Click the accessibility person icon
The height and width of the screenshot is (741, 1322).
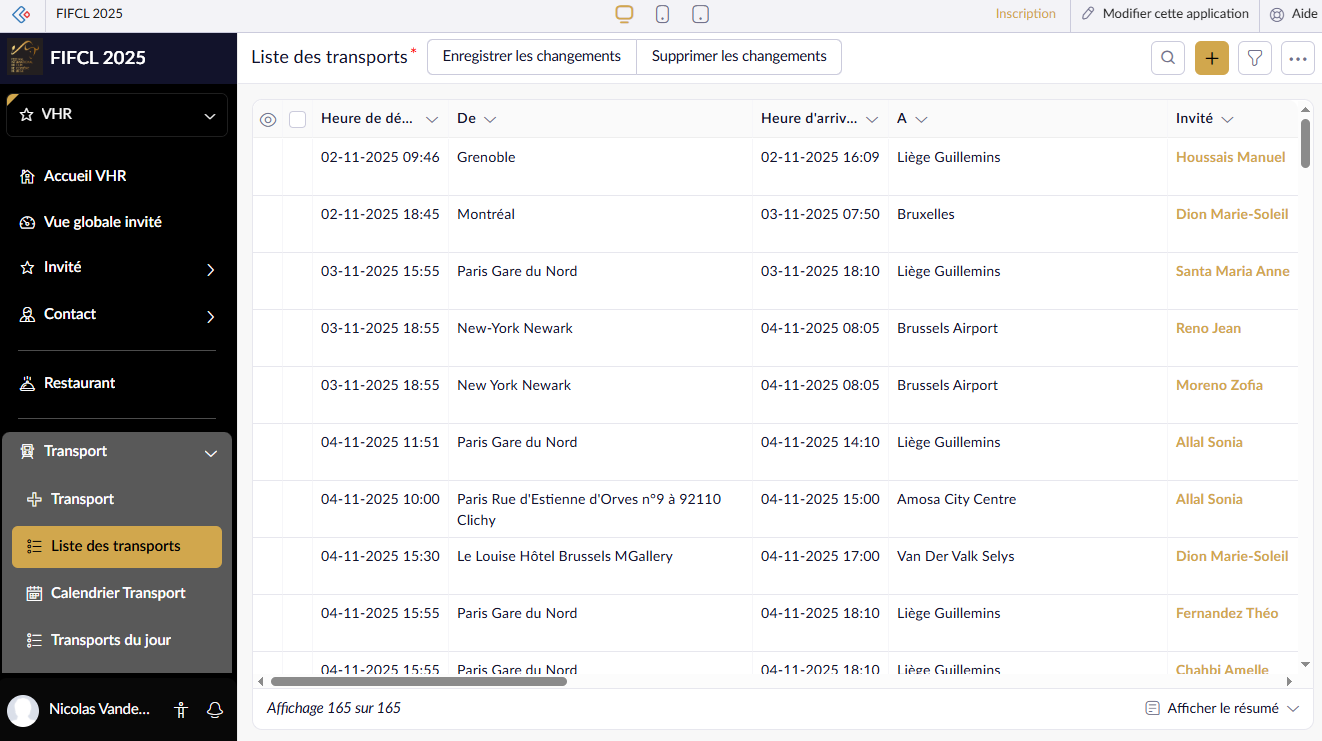tap(180, 710)
